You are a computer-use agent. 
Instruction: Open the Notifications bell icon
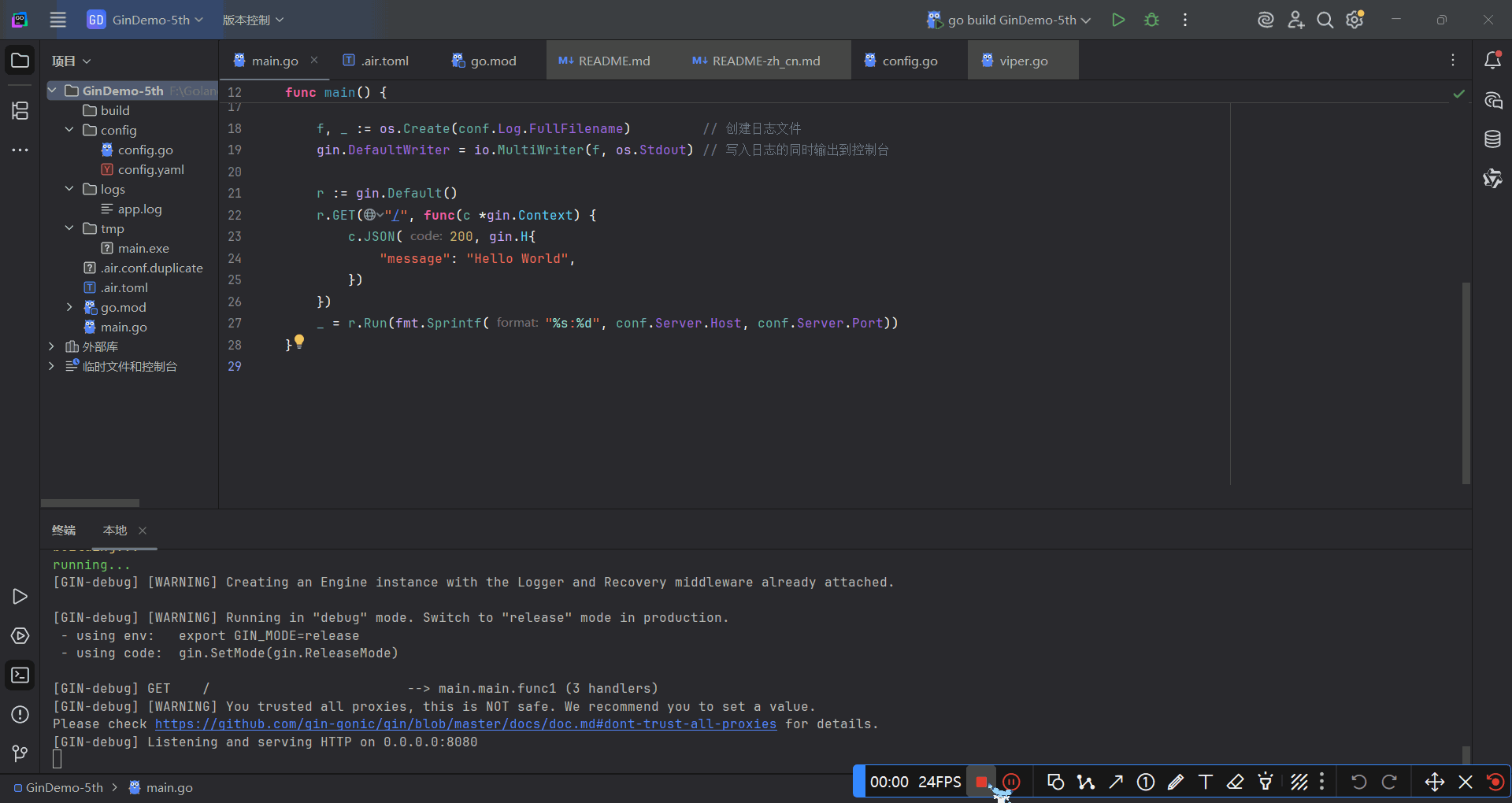[x=1492, y=61]
